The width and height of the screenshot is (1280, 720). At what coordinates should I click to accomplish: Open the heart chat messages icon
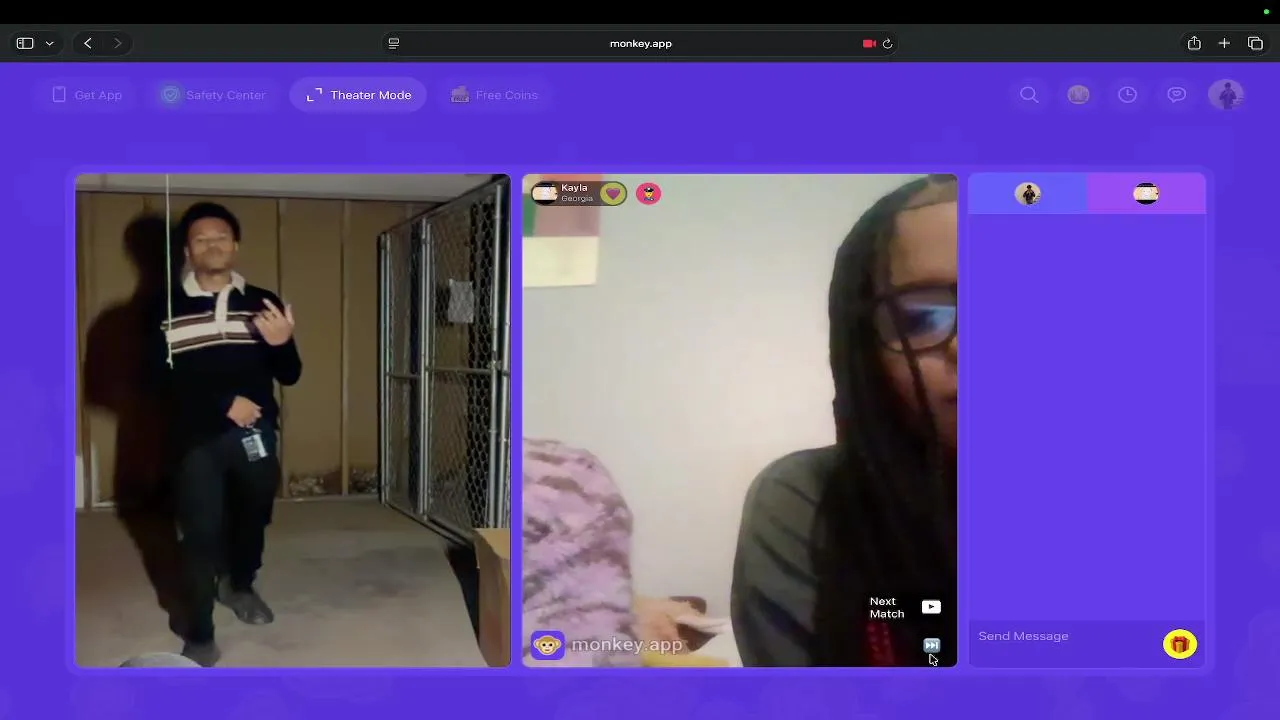[1176, 95]
